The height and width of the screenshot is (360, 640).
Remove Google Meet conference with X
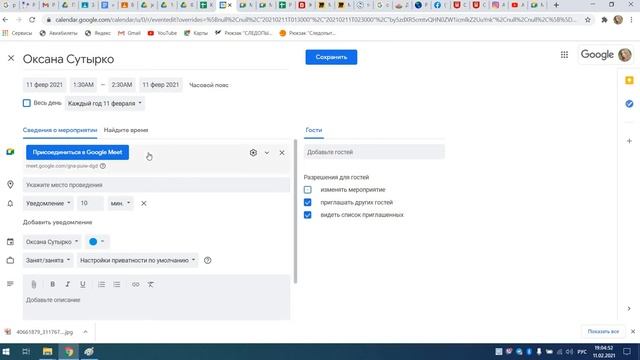click(x=282, y=153)
